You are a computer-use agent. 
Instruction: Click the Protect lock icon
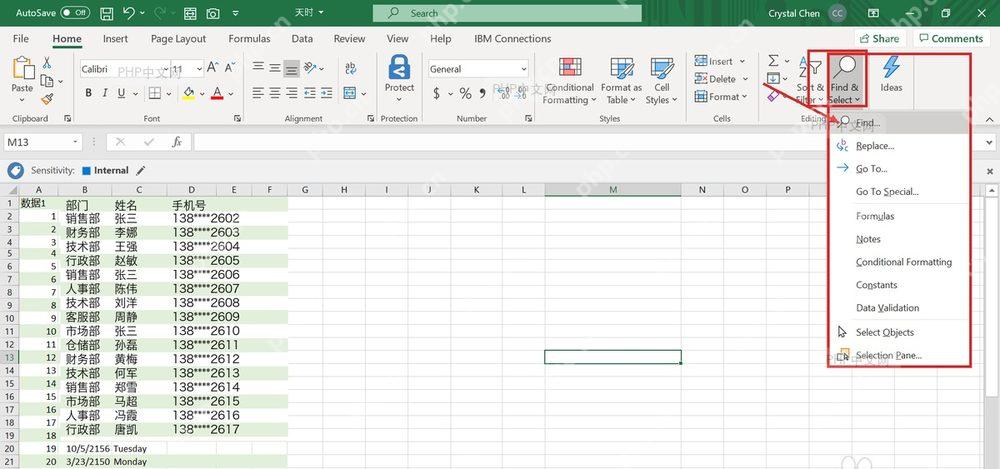click(399, 67)
